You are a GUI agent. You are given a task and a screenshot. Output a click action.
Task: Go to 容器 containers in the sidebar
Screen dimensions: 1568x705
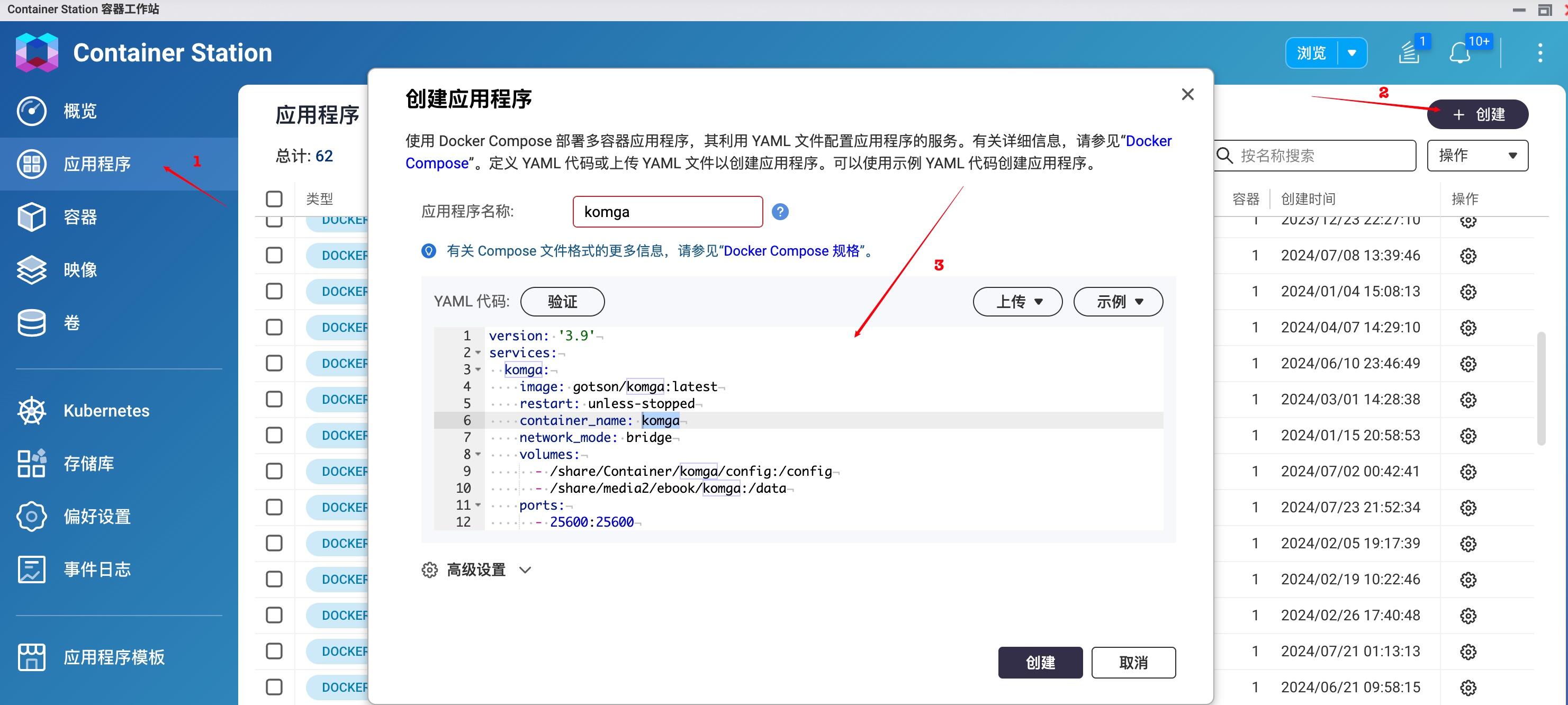(x=80, y=218)
